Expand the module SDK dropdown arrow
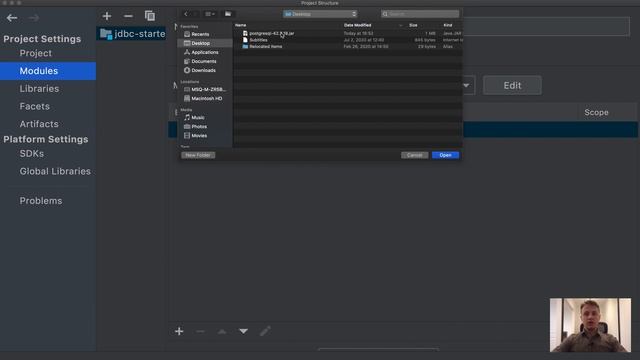This screenshot has height=360, width=640. 466,85
